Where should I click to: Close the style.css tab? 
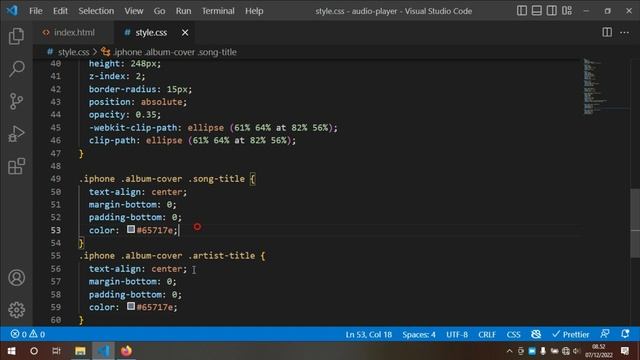(x=185, y=32)
